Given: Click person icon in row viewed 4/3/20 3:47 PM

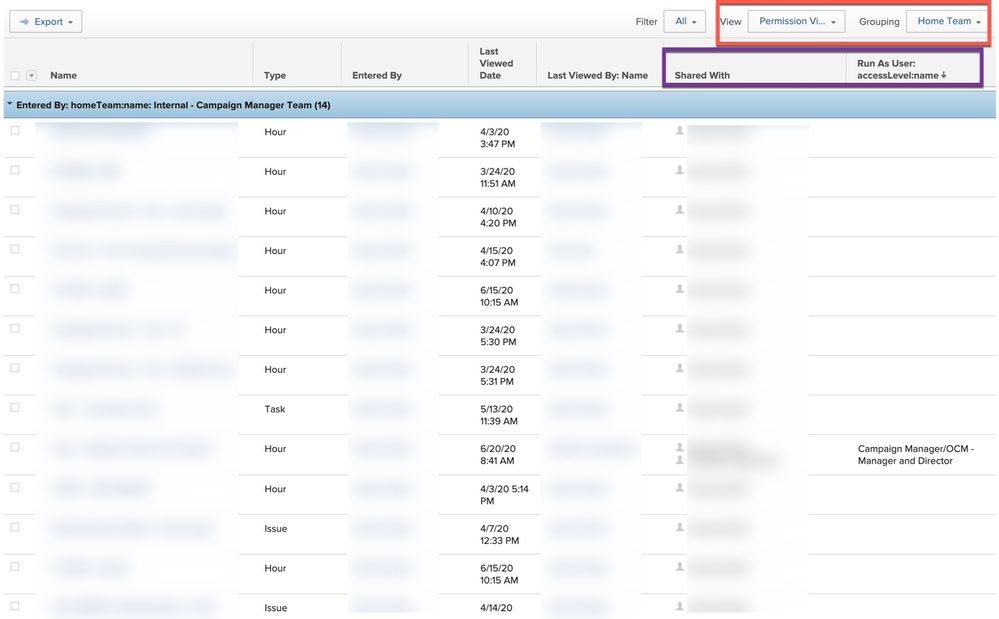Looking at the screenshot, I should [x=680, y=130].
